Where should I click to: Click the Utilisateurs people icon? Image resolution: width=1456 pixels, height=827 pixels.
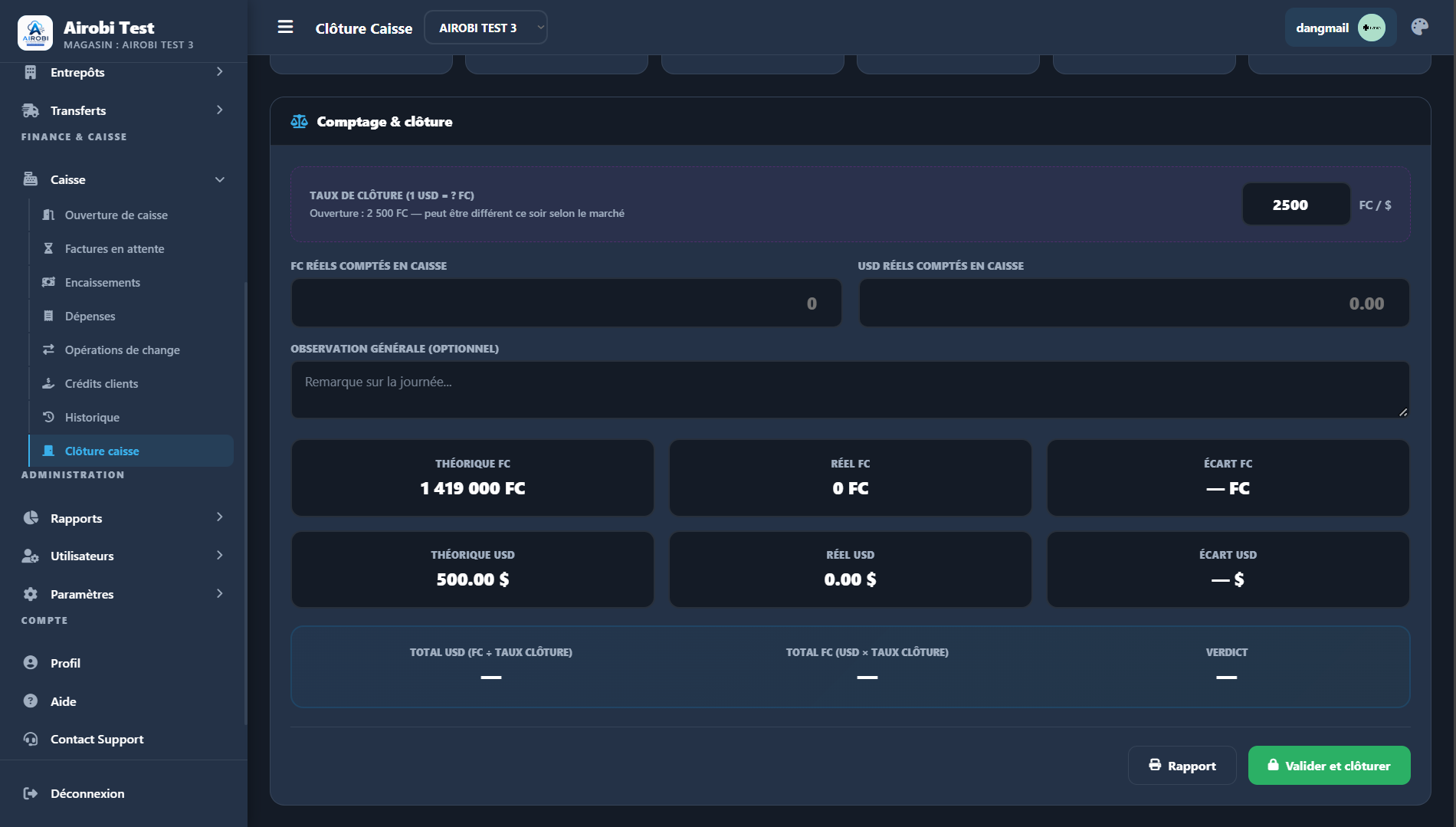(31, 556)
